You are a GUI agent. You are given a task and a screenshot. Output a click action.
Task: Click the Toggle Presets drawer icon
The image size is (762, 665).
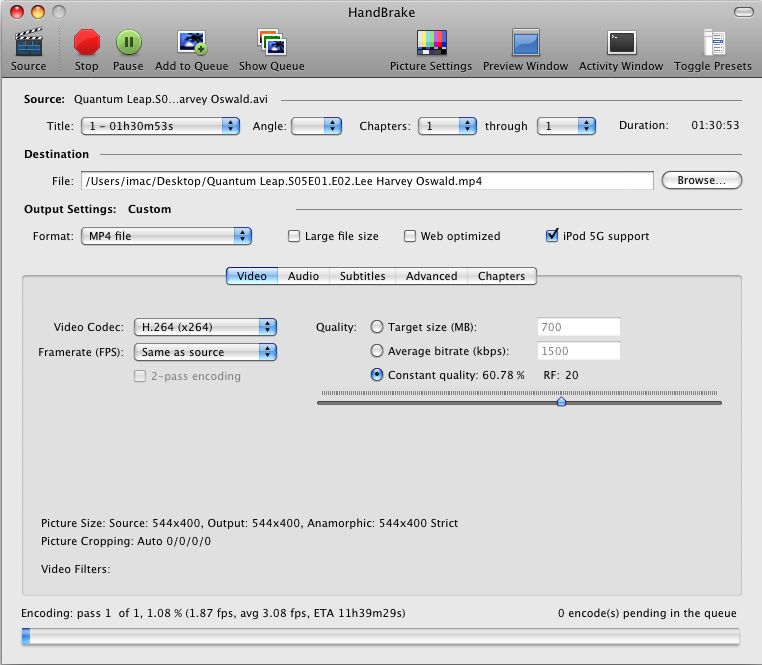(x=713, y=42)
